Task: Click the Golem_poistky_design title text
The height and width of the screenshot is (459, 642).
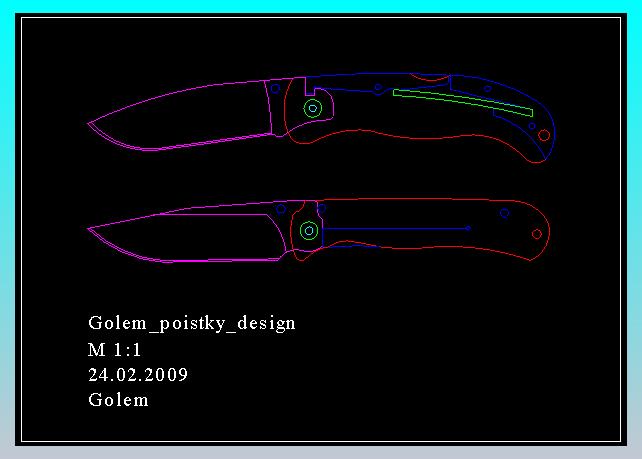Action: pos(192,323)
